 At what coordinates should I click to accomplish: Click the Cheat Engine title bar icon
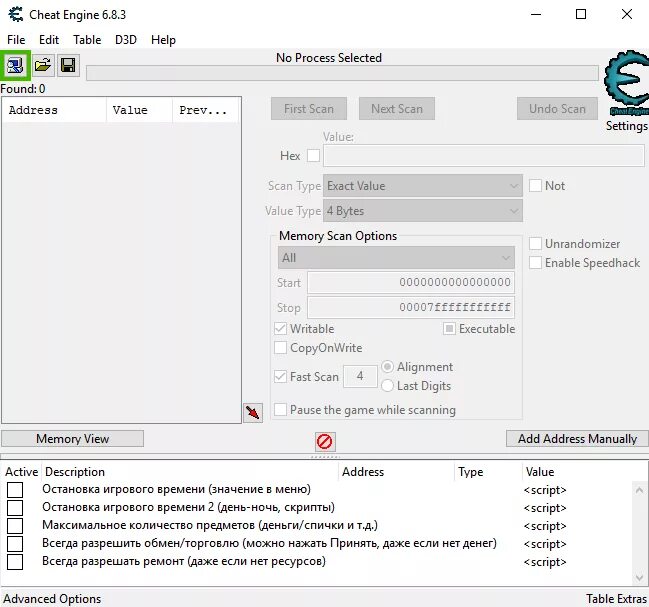pos(16,14)
